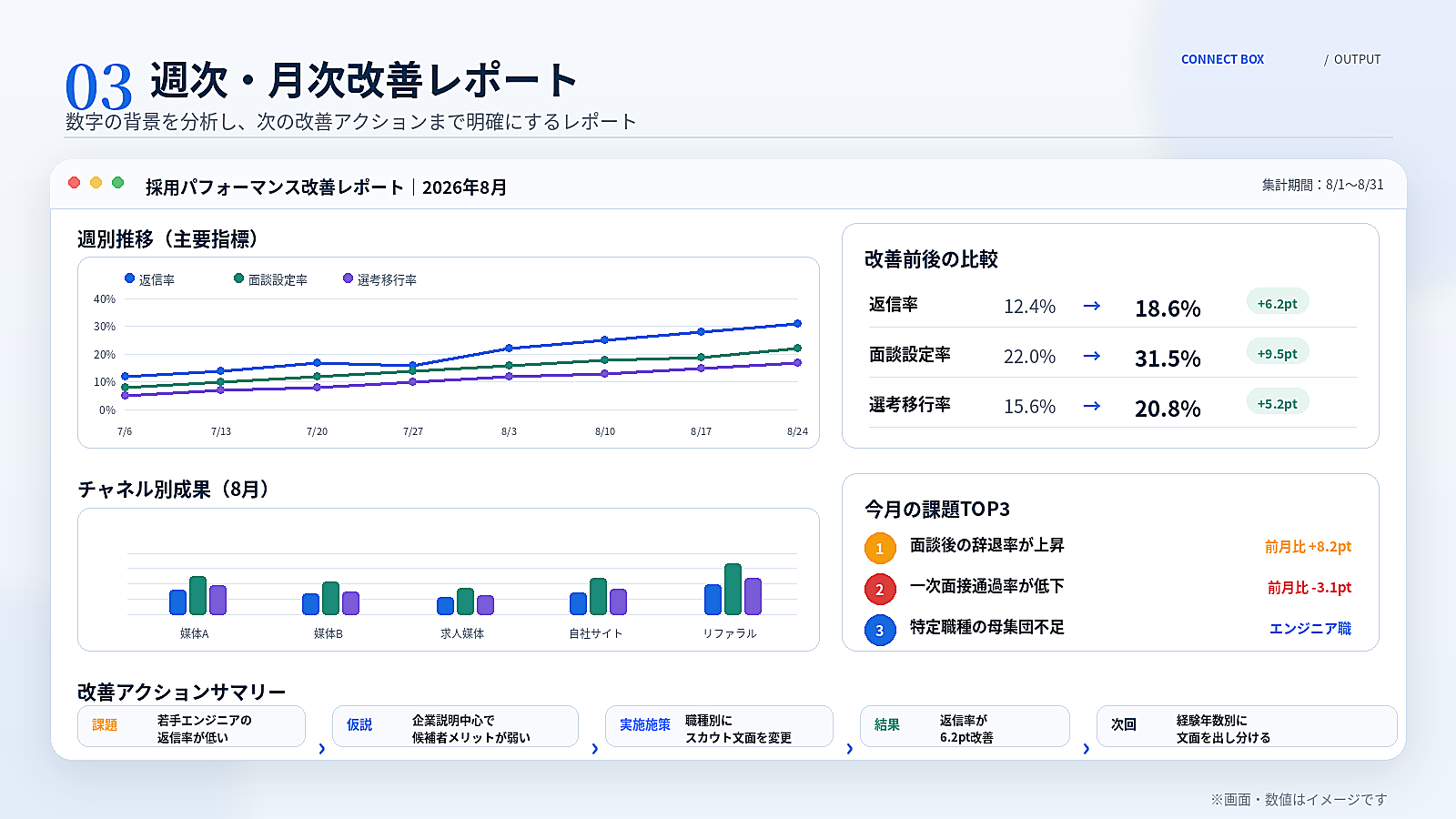The image size is (1456, 819).
Task: Open the 課題 action summary card
Action: (191, 726)
